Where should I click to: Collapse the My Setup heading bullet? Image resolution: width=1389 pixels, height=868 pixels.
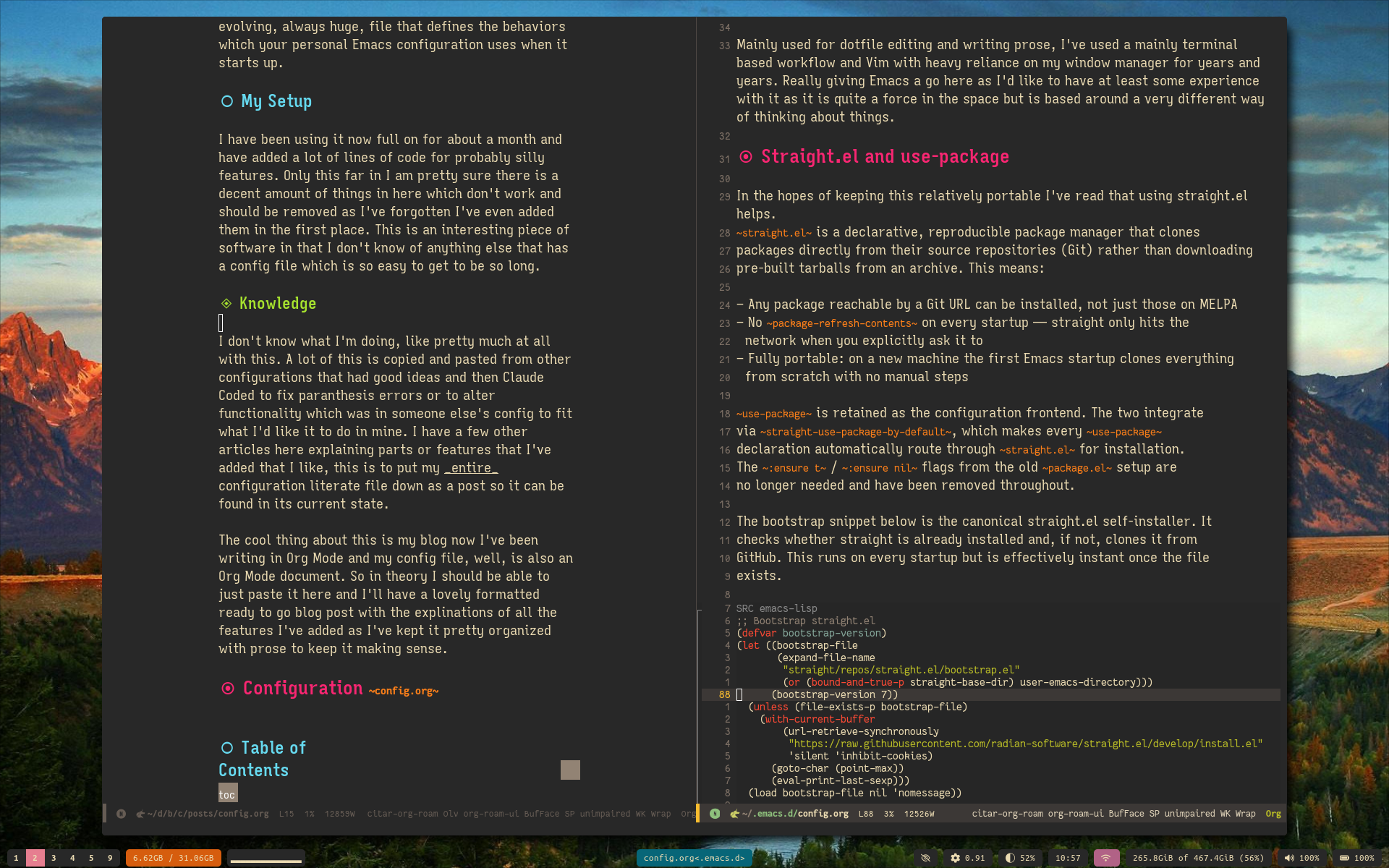[x=227, y=101]
